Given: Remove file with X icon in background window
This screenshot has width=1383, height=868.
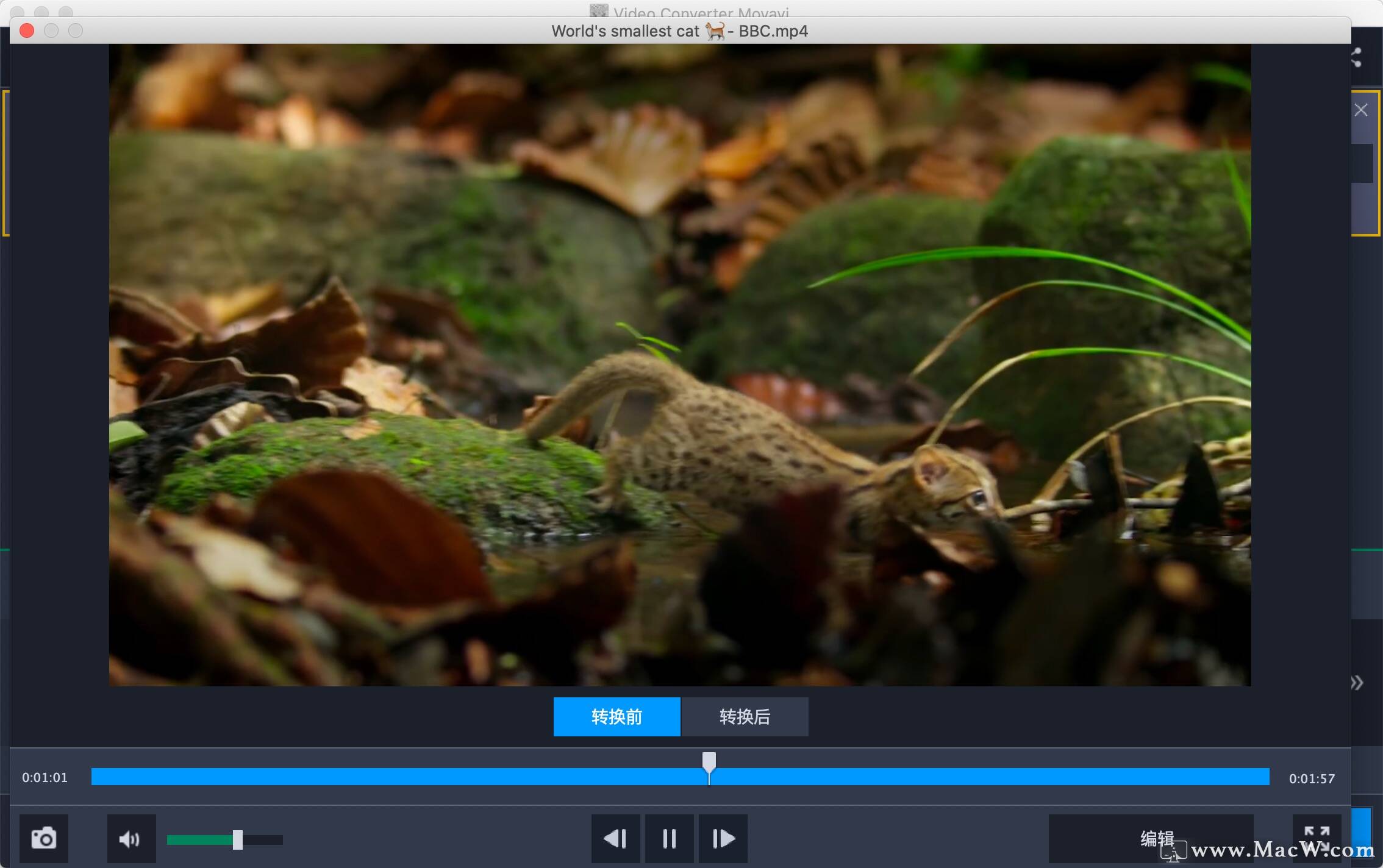Looking at the screenshot, I should (1361, 110).
